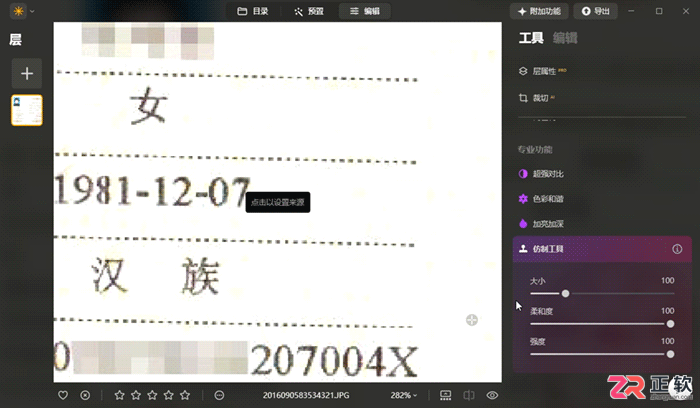
Task: Open 附加功能 extras
Action: coord(539,11)
